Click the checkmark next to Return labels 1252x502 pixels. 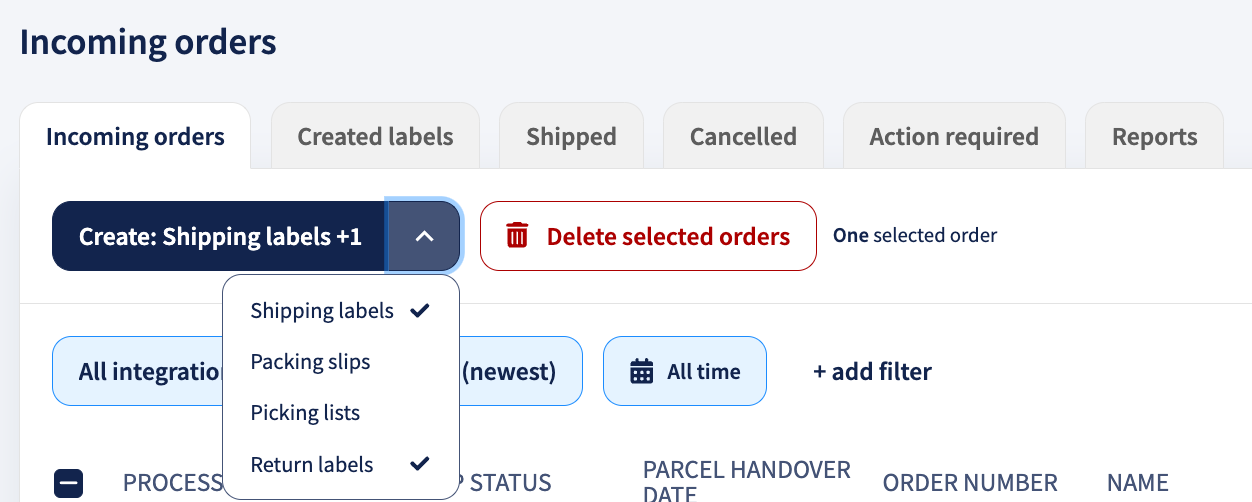tap(420, 464)
